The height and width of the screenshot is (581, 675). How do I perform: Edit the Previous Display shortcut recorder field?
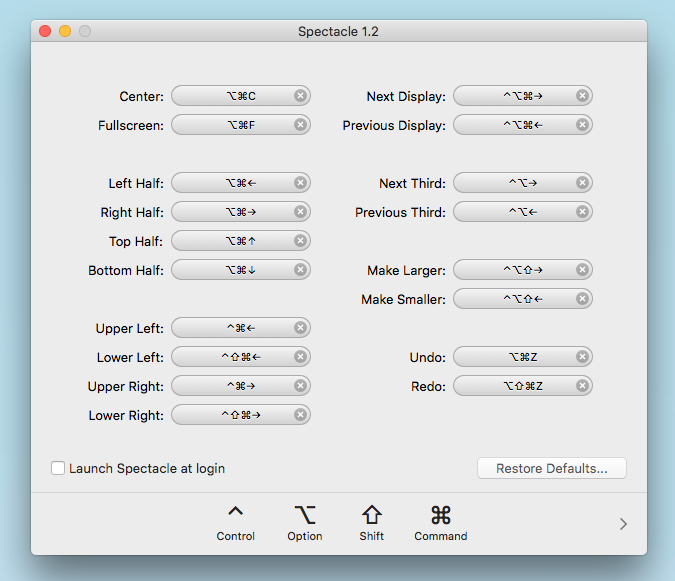[523, 125]
